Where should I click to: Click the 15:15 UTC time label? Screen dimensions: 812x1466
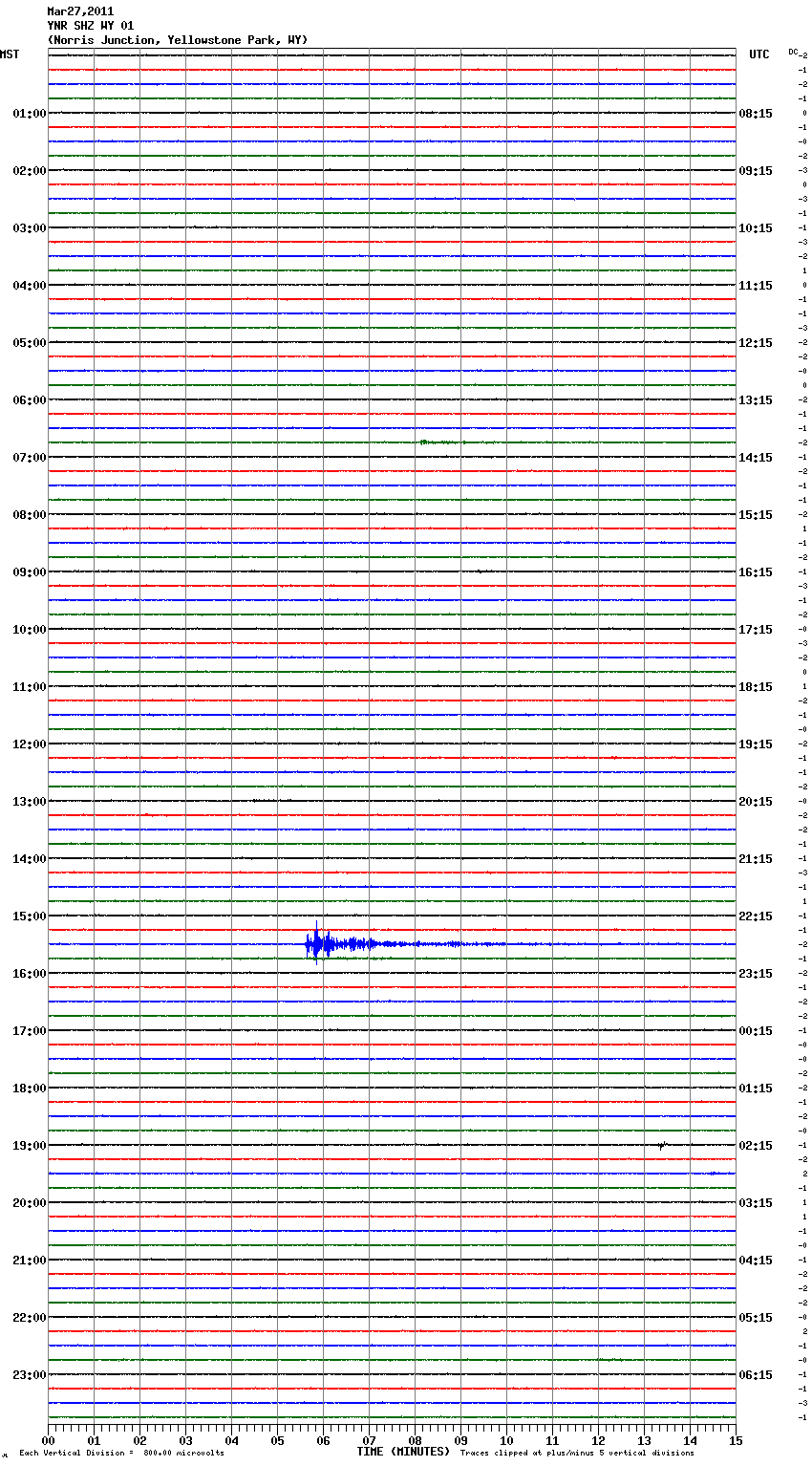pyautogui.click(x=756, y=515)
